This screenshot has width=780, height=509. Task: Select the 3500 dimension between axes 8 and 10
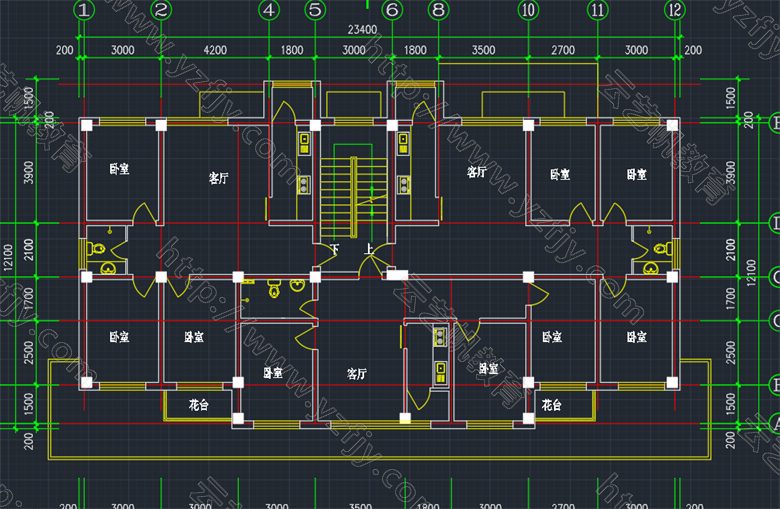483,50
